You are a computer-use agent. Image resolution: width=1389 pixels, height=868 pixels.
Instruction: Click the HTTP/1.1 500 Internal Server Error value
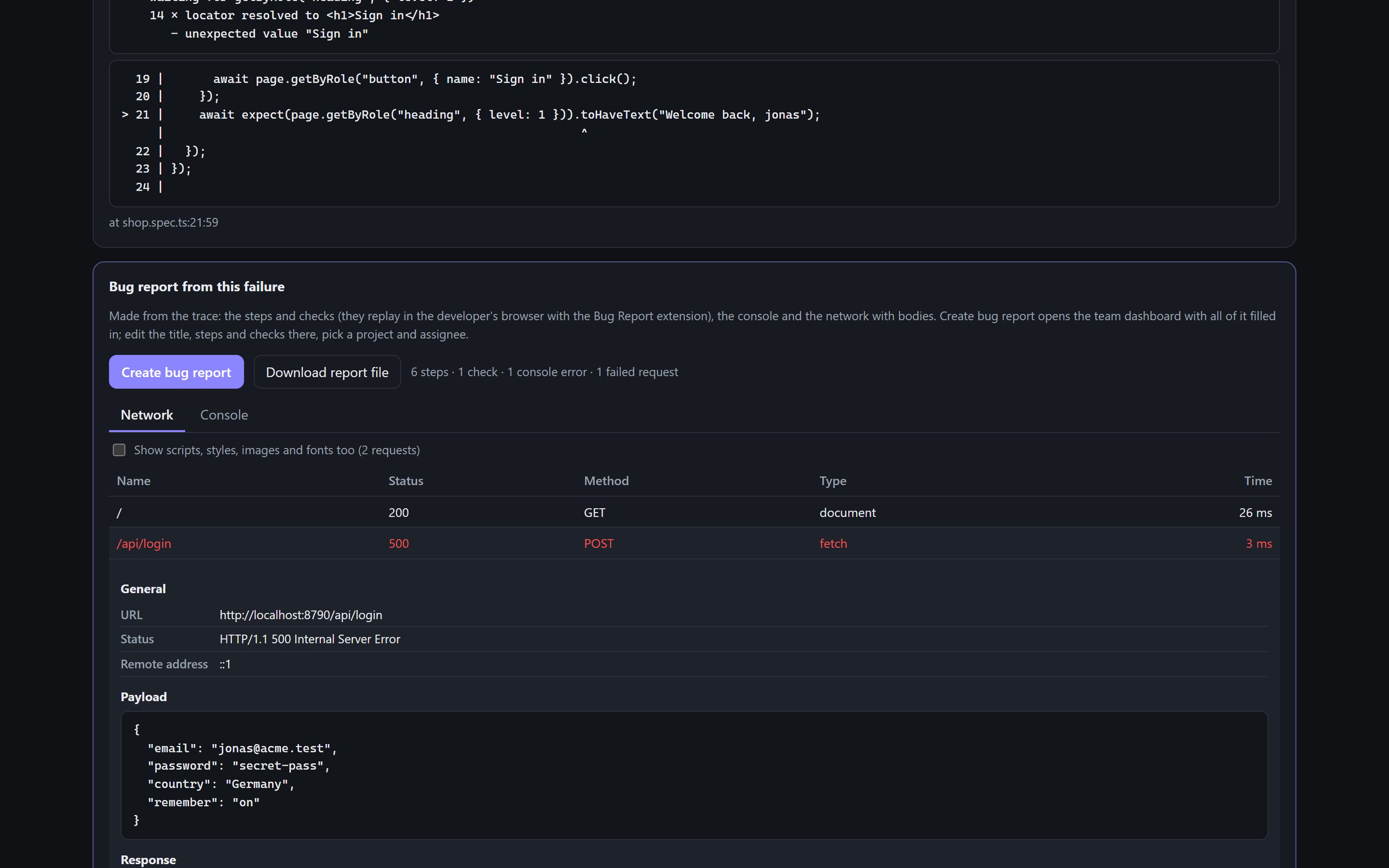(x=310, y=639)
